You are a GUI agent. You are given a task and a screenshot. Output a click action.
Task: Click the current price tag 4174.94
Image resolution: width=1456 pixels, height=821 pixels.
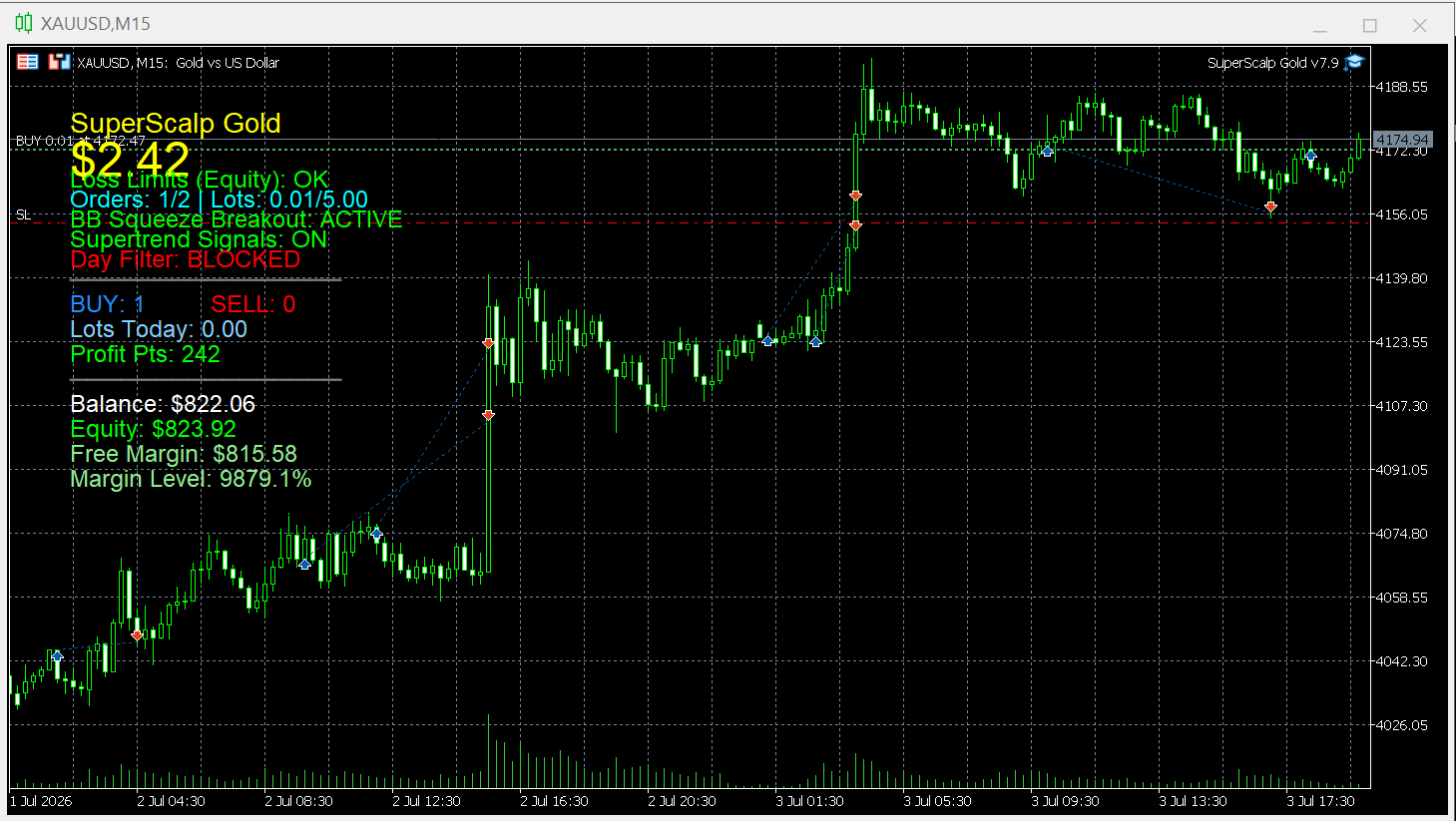coord(1402,140)
